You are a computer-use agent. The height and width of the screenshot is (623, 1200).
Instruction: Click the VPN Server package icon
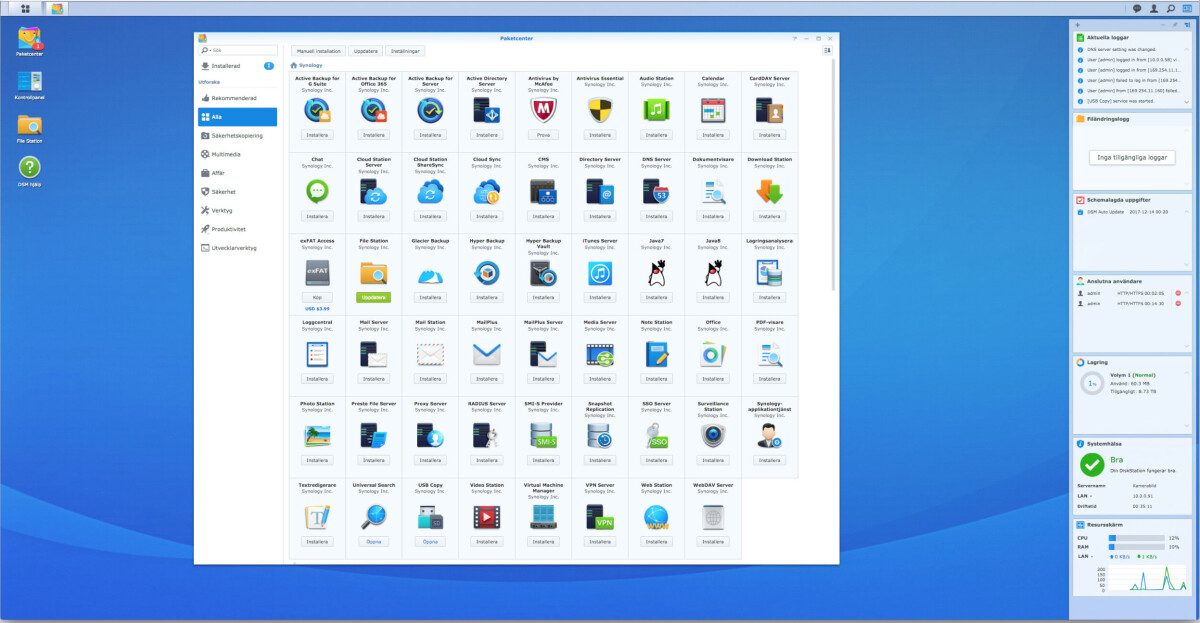click(x=600, y=517)
